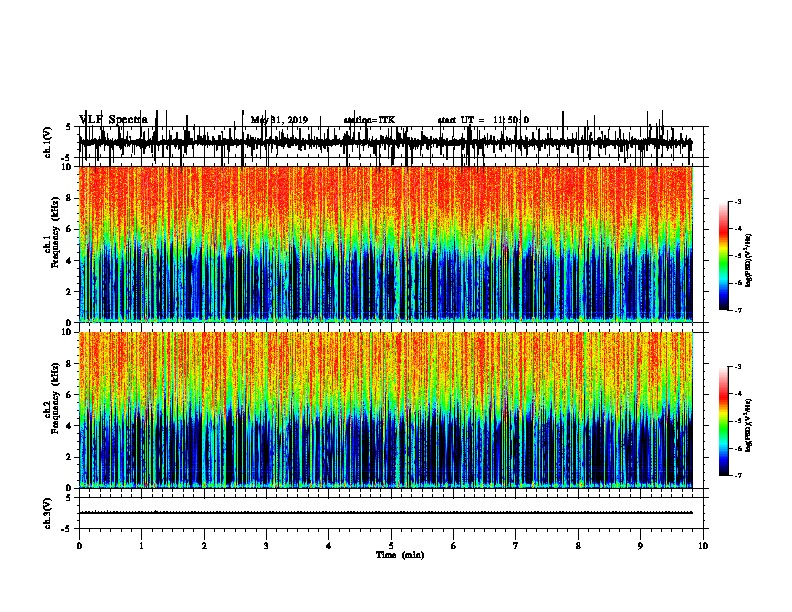Click the "ch.1(V)" vertical axis label
The height and width of the screenshot is (612, 792).
[x=48, y=142]
